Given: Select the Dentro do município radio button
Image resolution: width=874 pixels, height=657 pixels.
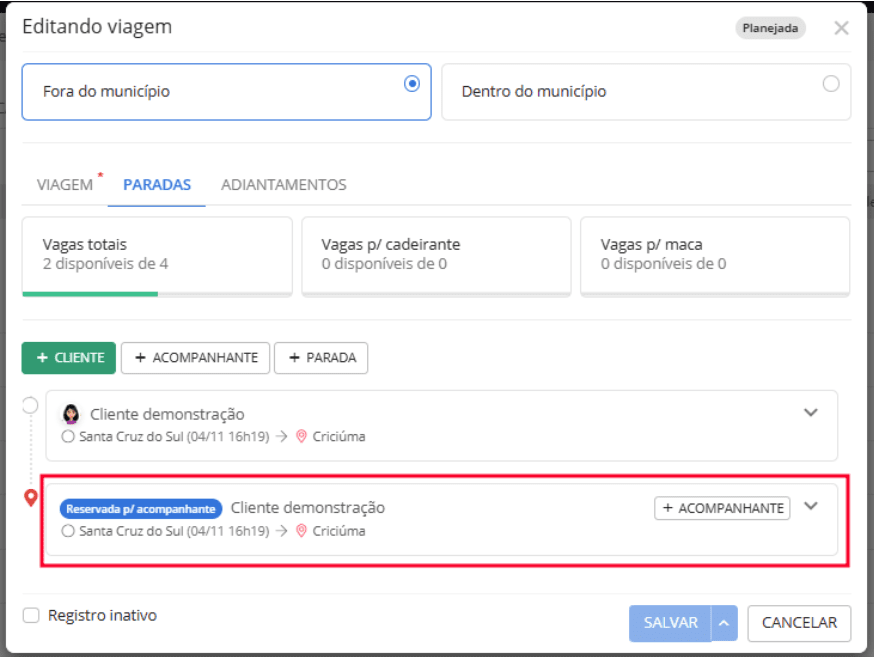Looking at the screenshot, I should point(830,85).
